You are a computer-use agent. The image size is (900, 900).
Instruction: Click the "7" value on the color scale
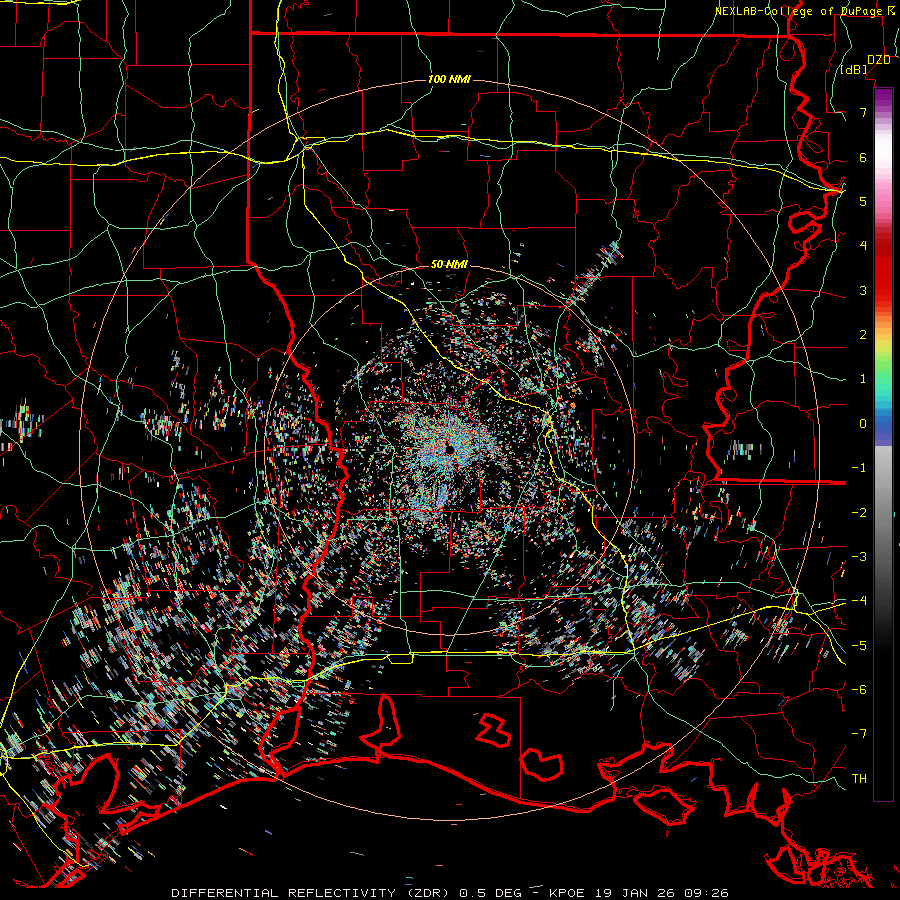(863, 112)
